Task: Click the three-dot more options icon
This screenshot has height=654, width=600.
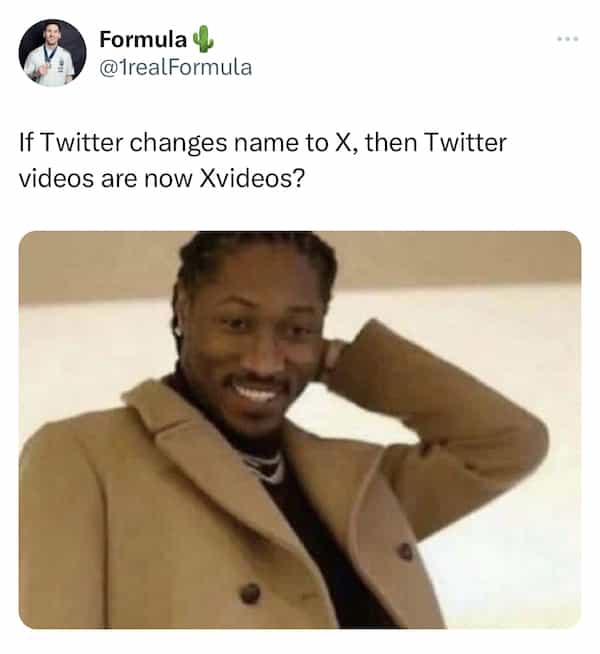Action: click(x=567, y=39)
